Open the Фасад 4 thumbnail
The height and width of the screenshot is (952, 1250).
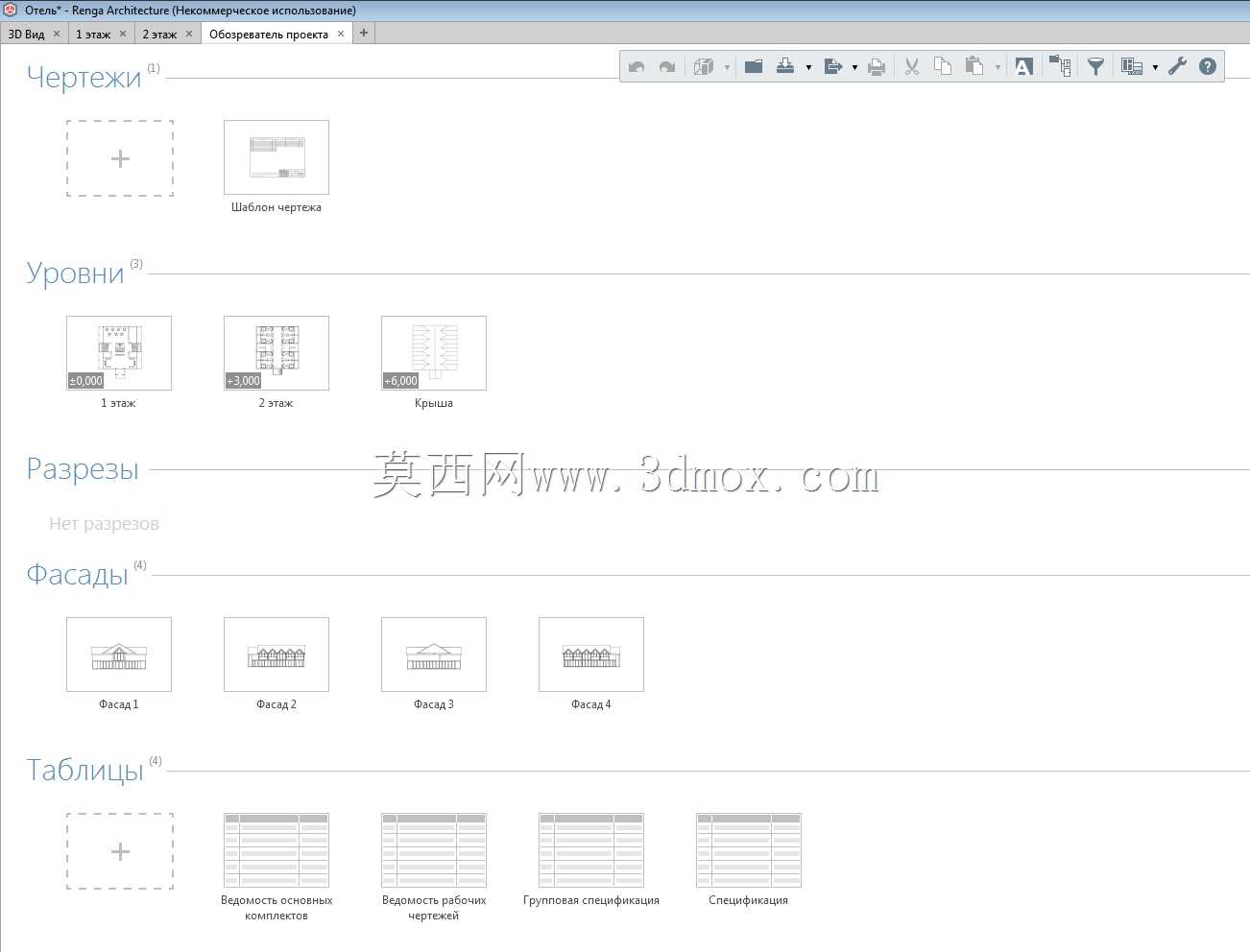click(x=591, y=654)
